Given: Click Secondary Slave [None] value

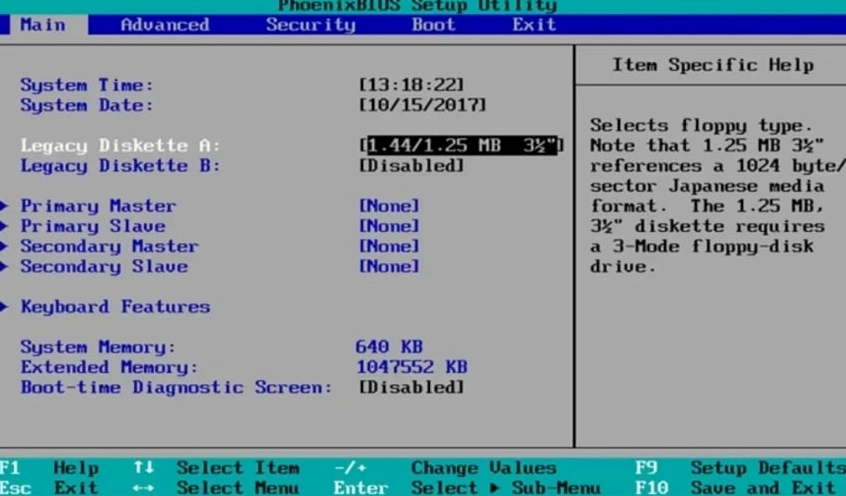Looking at the screenshot, I should (389, 266).
